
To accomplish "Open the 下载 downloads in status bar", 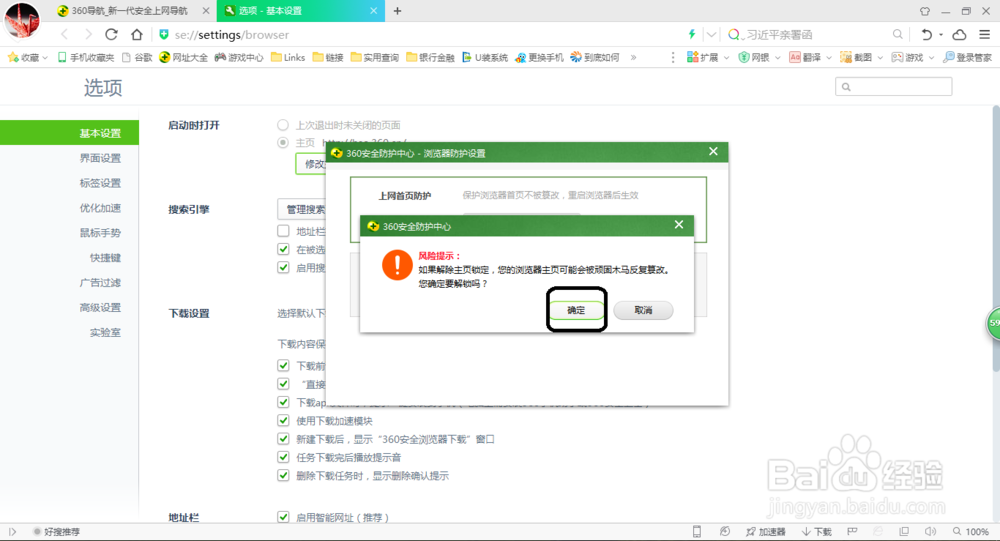I will tap(817, 531).
